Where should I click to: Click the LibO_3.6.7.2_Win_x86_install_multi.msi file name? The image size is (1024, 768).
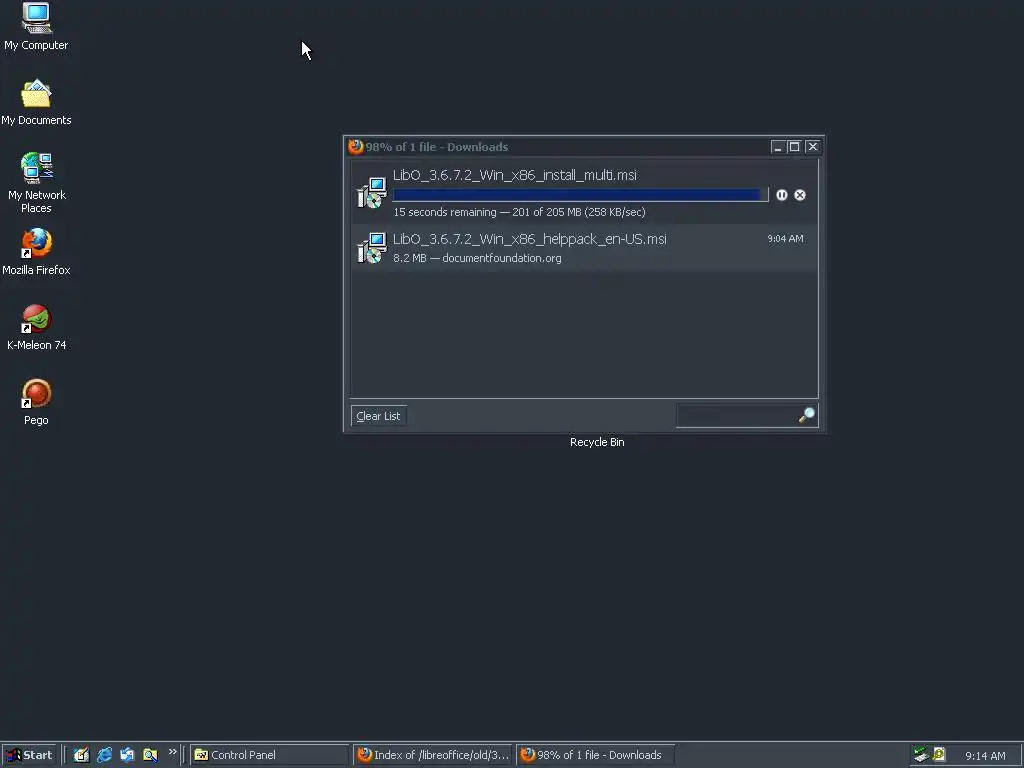click(x=515, y=175)
